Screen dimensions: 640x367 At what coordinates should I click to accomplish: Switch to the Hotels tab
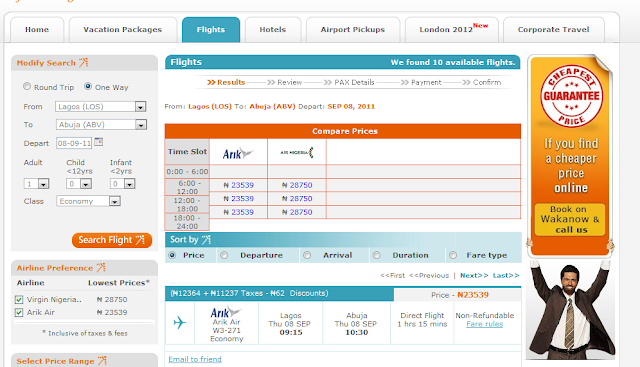click(273, 29)
